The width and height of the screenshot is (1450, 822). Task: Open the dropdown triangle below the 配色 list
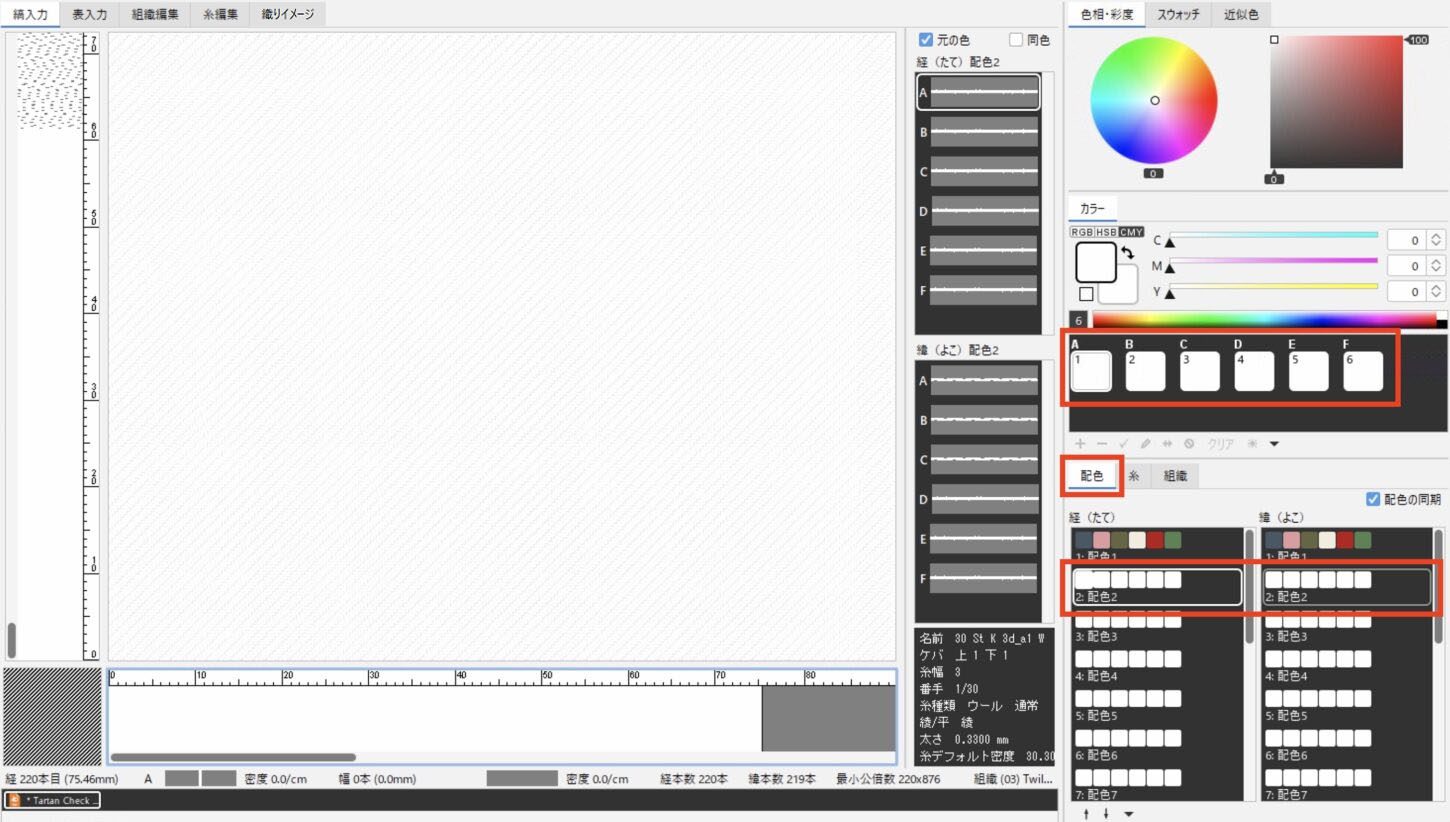1129,814
